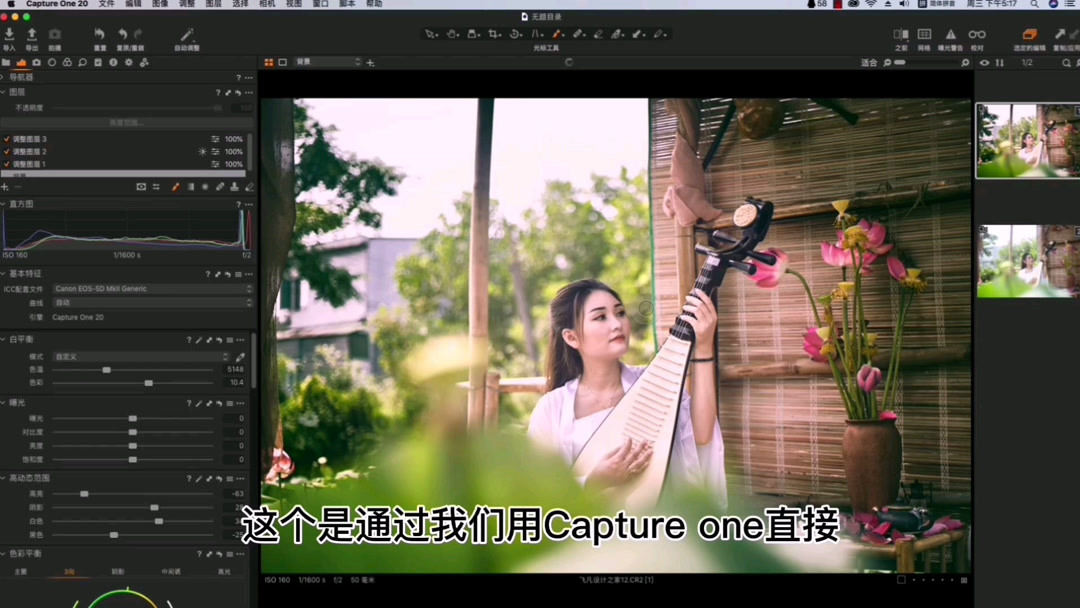Click the 色温 color temperature slider handle

point(106,369)
